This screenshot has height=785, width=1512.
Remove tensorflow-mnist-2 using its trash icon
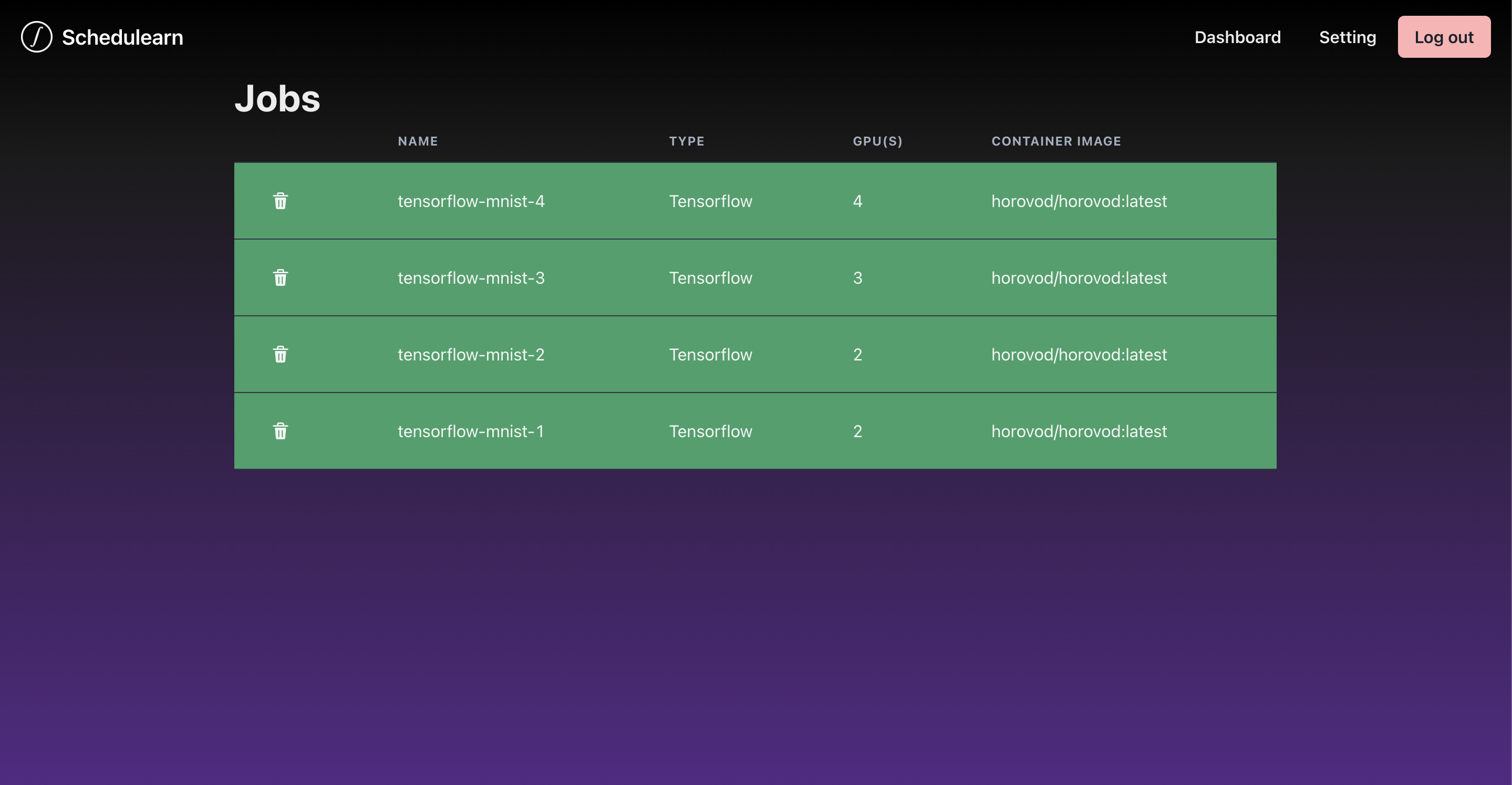[x=281, y=355]
